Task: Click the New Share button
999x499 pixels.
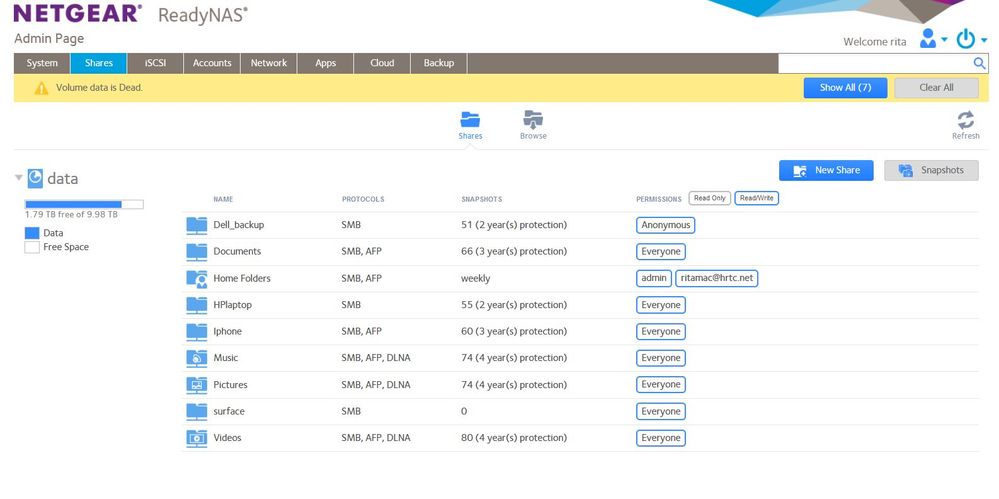Action: [826, 170]
